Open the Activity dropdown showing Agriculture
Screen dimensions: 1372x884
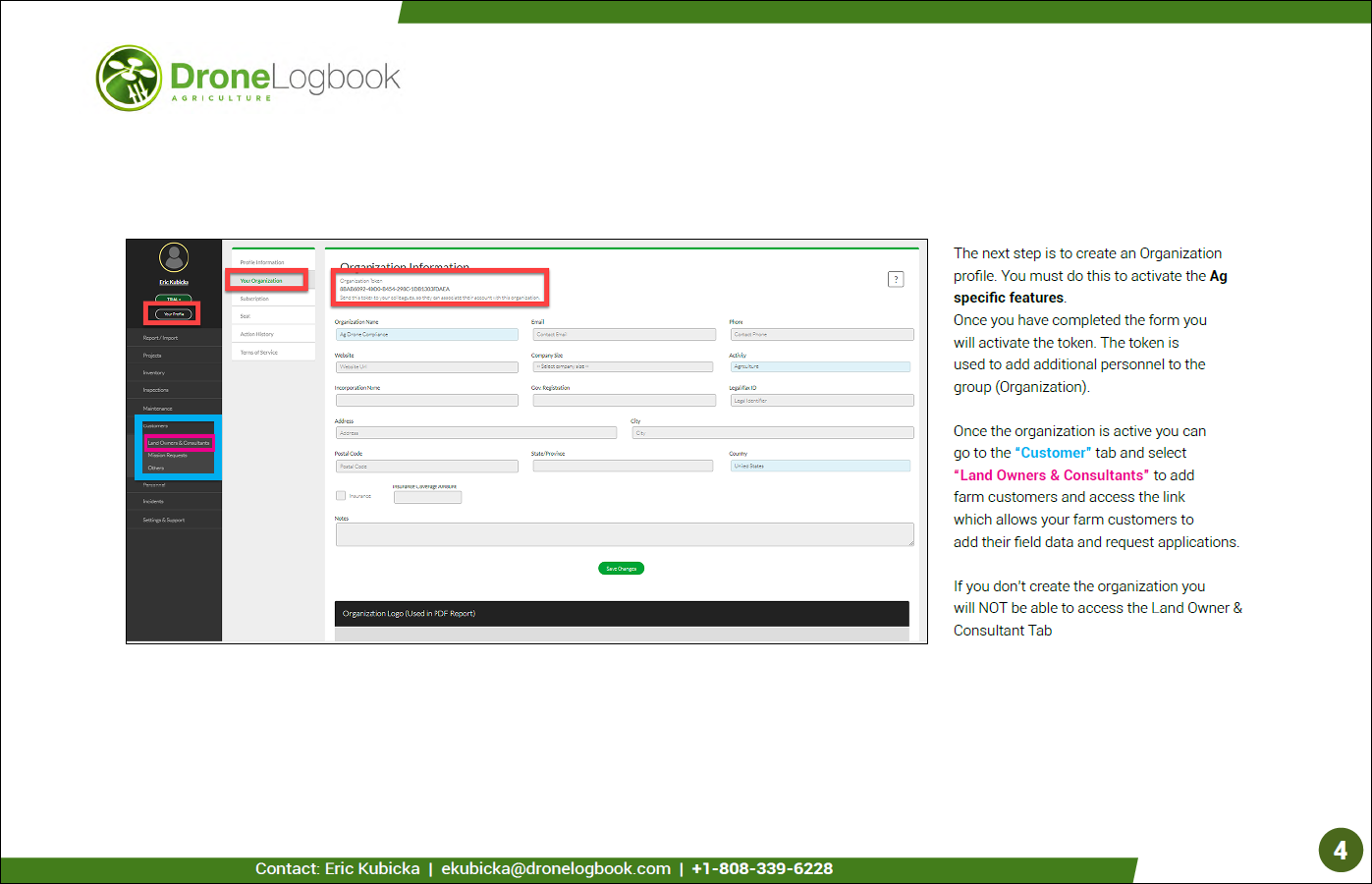point(820,367)
